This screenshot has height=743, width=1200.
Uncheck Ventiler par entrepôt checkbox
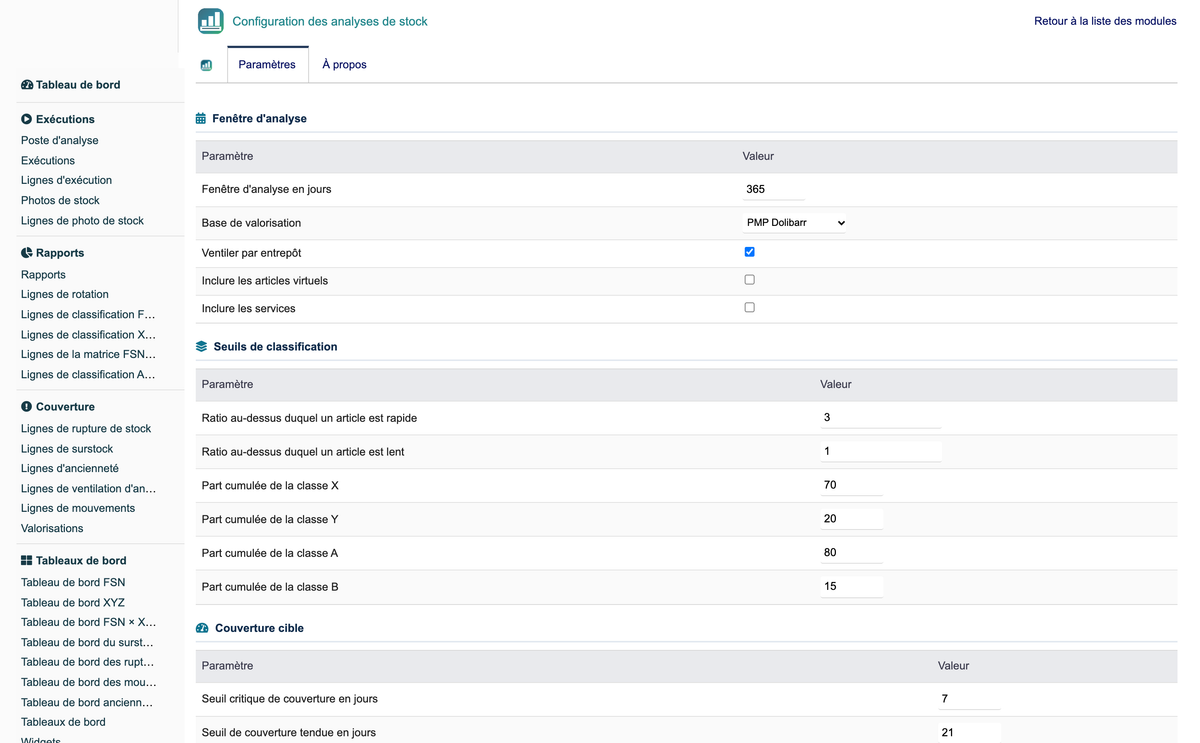[x=749, y=252]
